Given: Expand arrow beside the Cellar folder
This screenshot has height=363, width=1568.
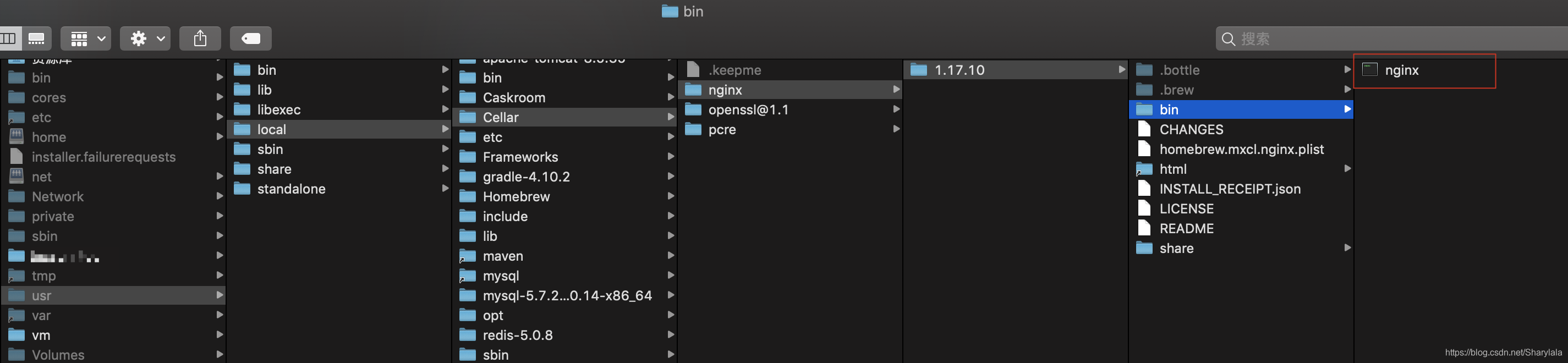Looking at the screenshot, I should click(671, 117).
